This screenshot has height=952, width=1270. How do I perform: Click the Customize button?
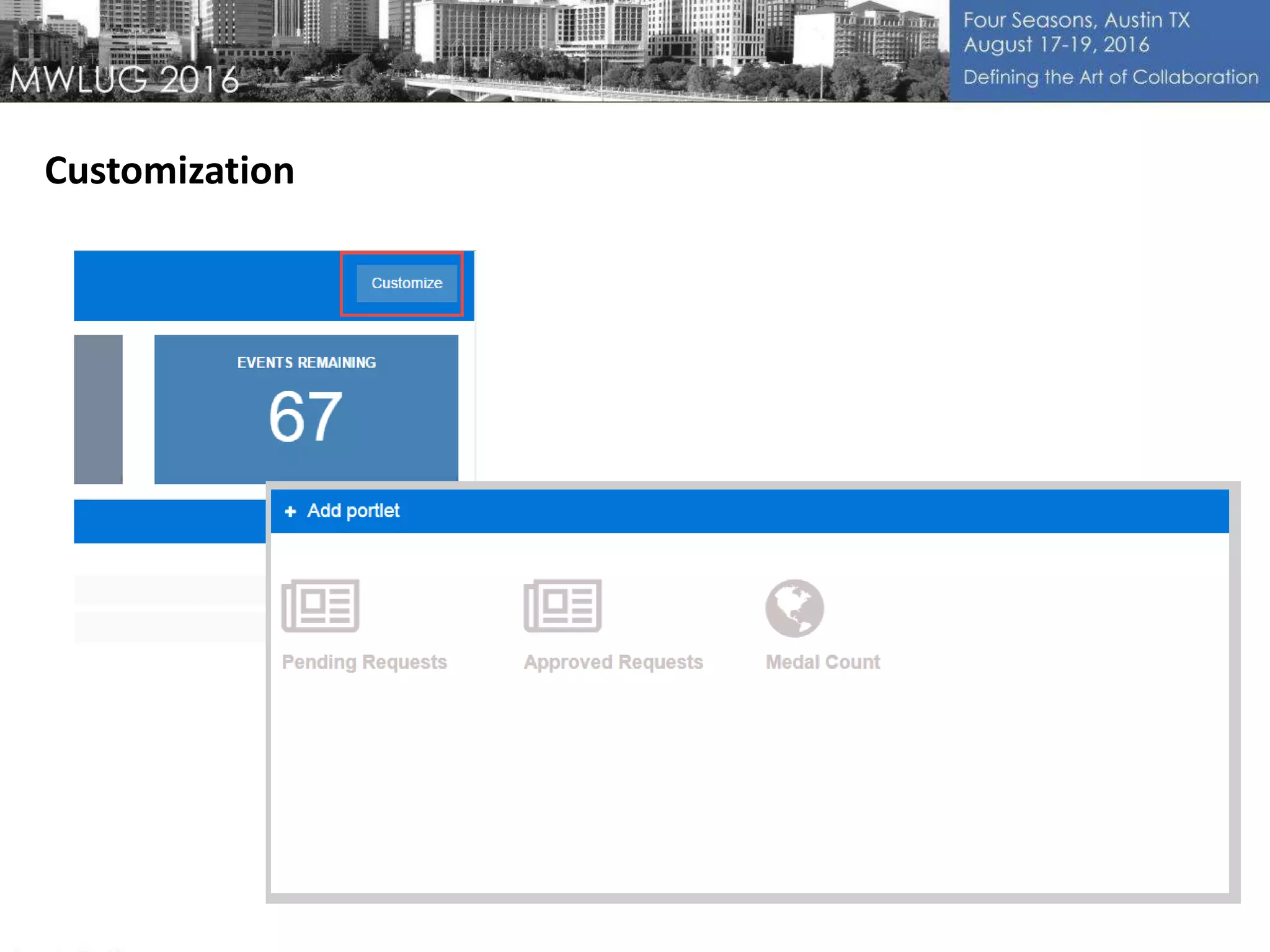[x=406, y=283]
